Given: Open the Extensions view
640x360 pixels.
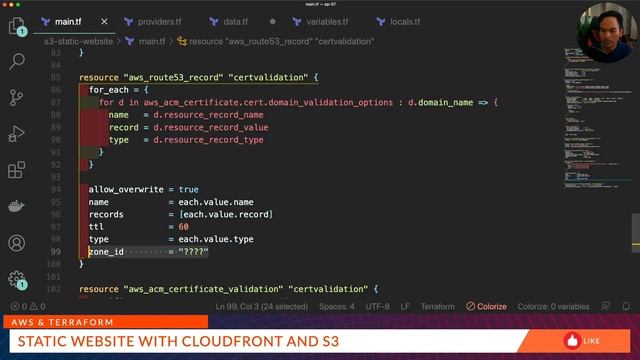Looking at the screenshot, I should tap(16, 170).
